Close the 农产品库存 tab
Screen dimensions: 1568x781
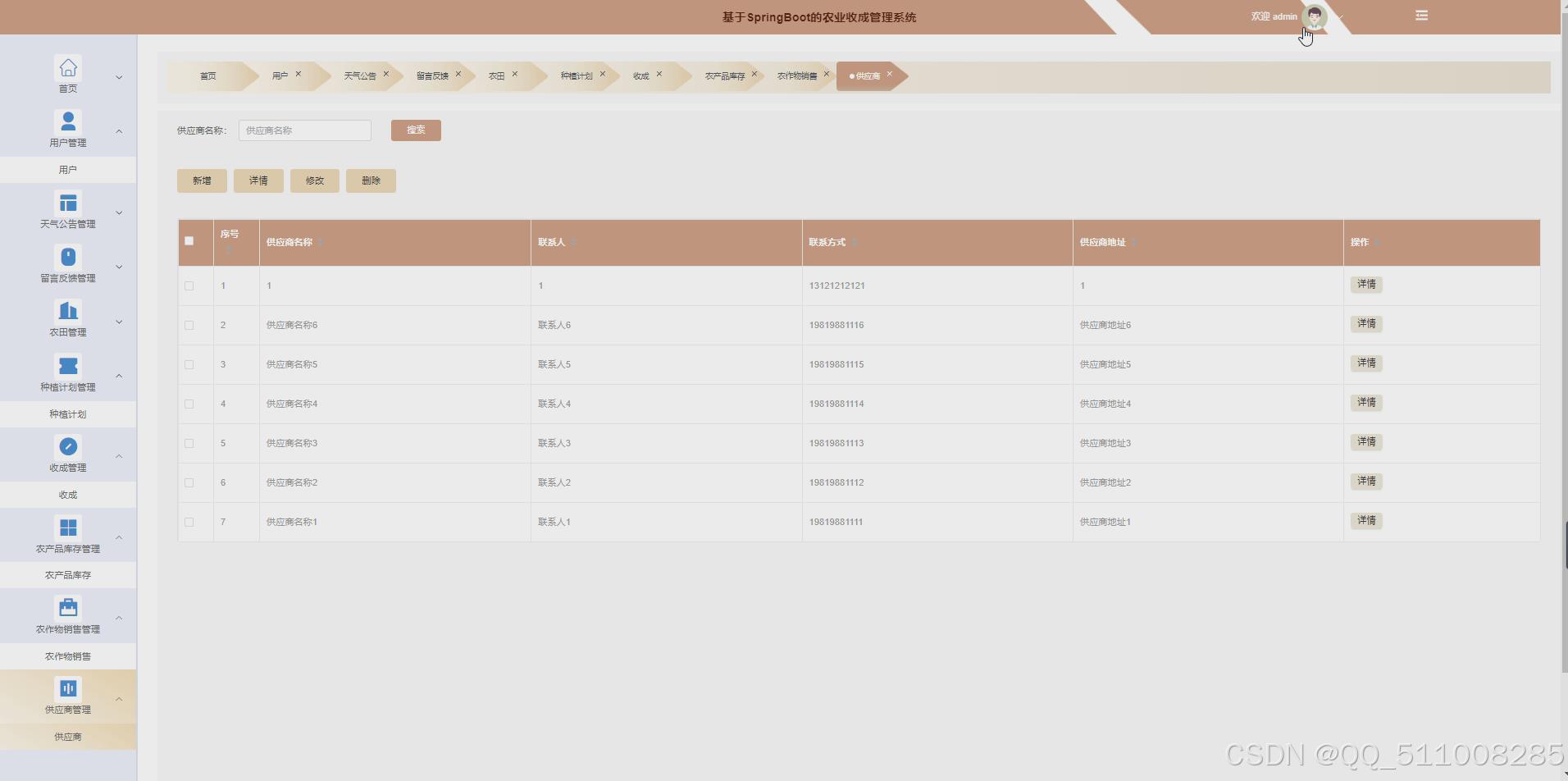[x=754, y=74]
